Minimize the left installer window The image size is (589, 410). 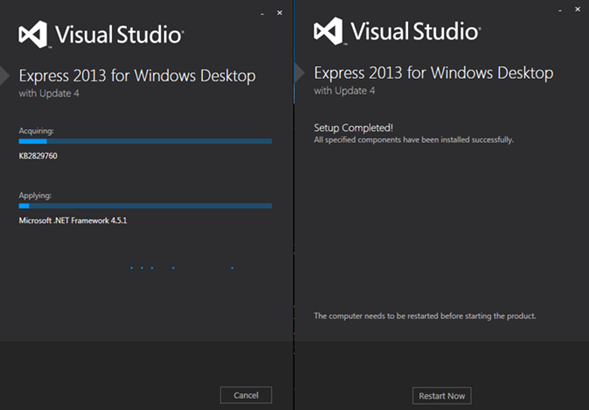coord(262,14)
